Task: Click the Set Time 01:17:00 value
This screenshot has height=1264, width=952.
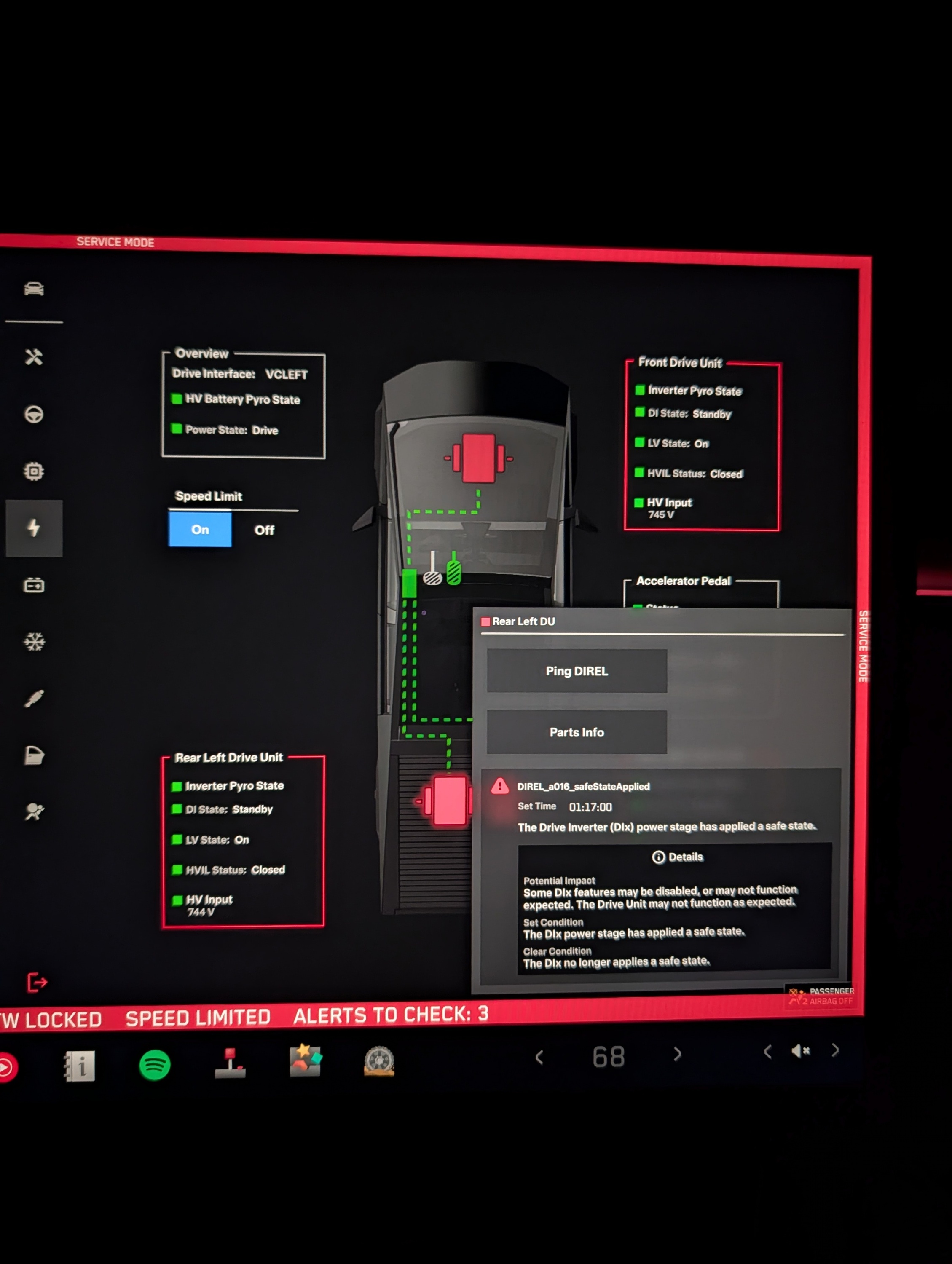Action: pos(590,807)
